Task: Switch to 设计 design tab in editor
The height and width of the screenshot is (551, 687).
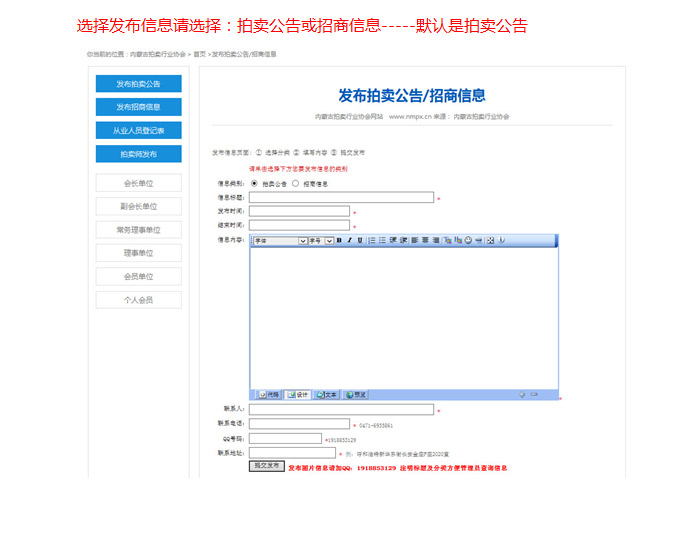Action: [298, 395]
